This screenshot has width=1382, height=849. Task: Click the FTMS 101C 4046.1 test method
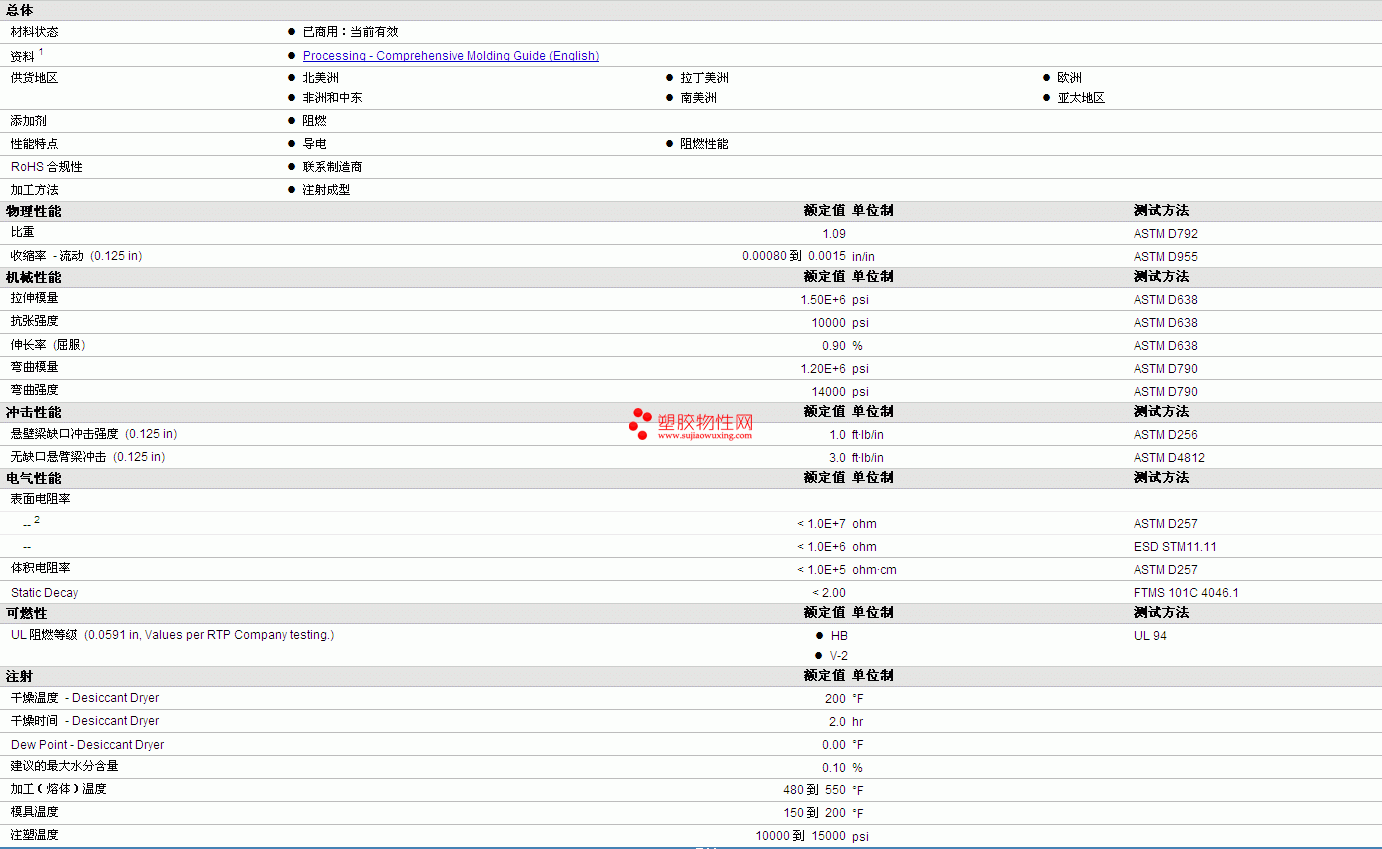(1186, 593)
